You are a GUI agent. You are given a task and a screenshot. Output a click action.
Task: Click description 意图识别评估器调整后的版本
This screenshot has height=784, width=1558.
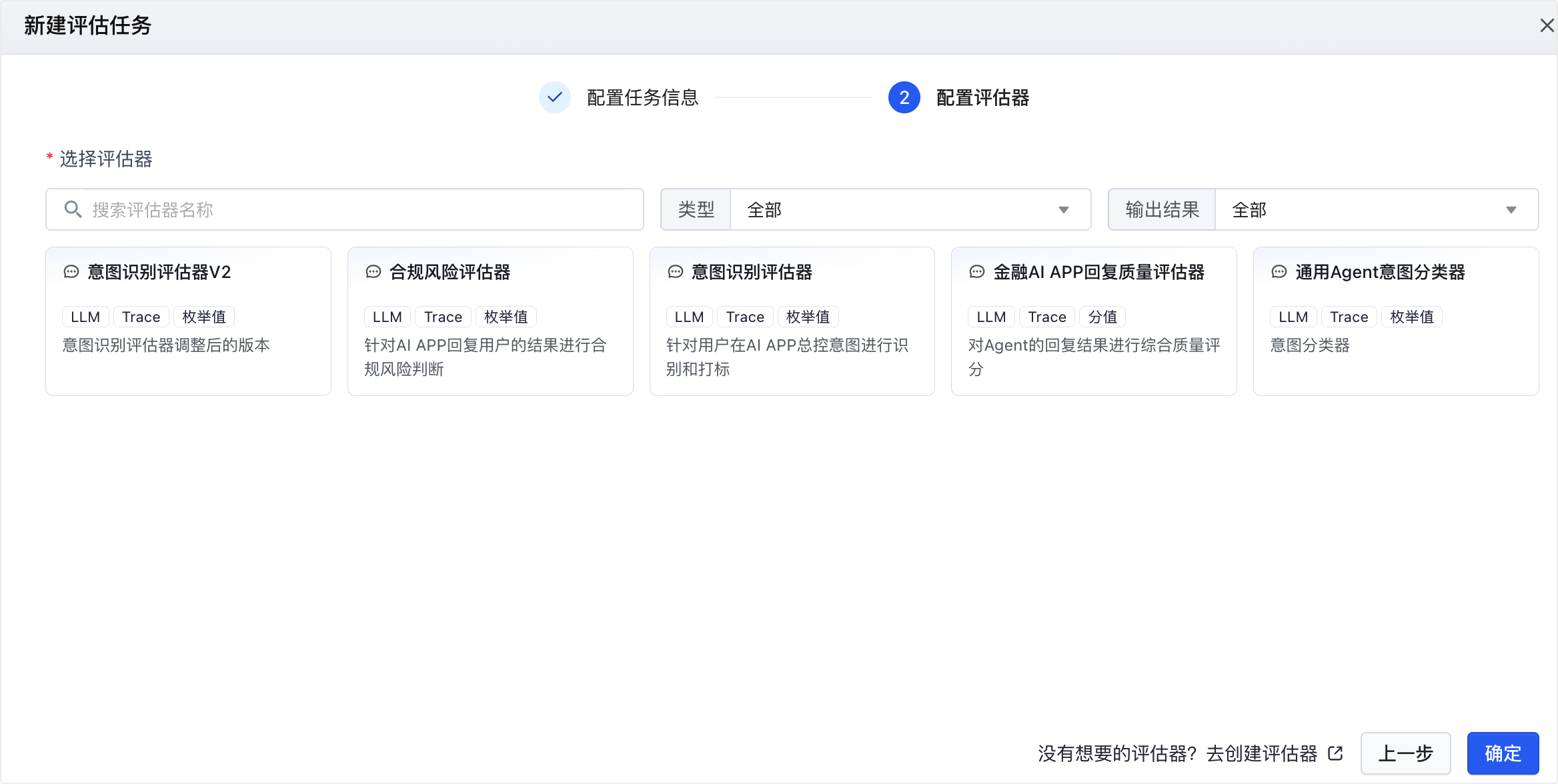coord(166,345)
